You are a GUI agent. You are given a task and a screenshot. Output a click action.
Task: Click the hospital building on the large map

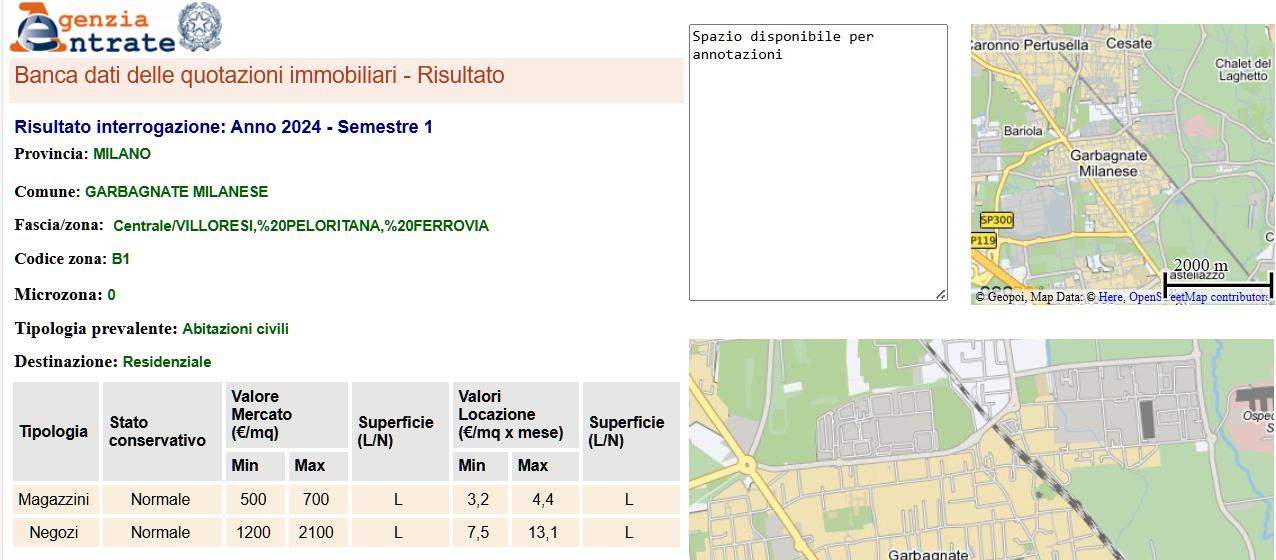point(1255,410)
